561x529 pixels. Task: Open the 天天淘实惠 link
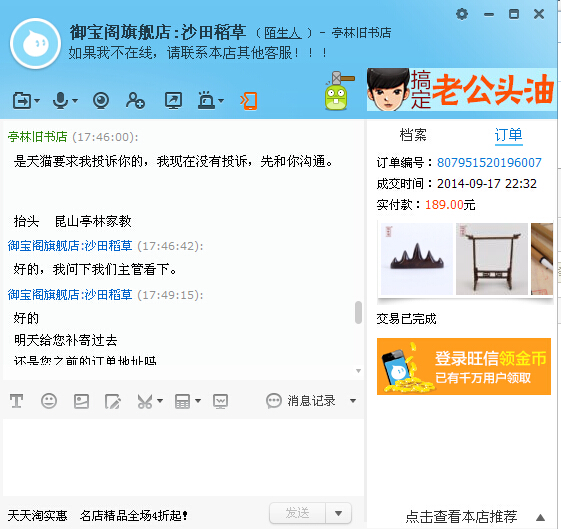(38, 515)
